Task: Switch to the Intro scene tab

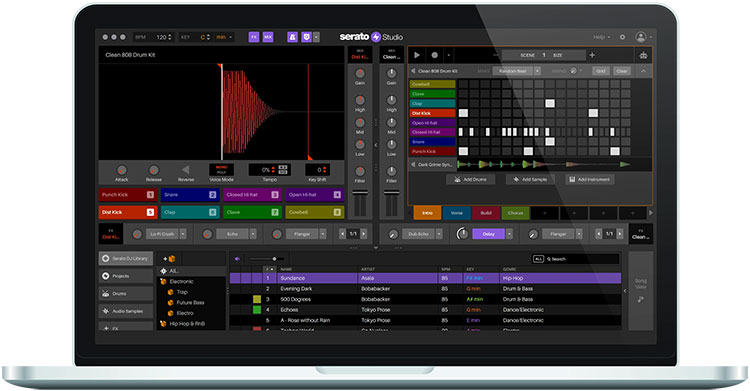Action: 427,213
